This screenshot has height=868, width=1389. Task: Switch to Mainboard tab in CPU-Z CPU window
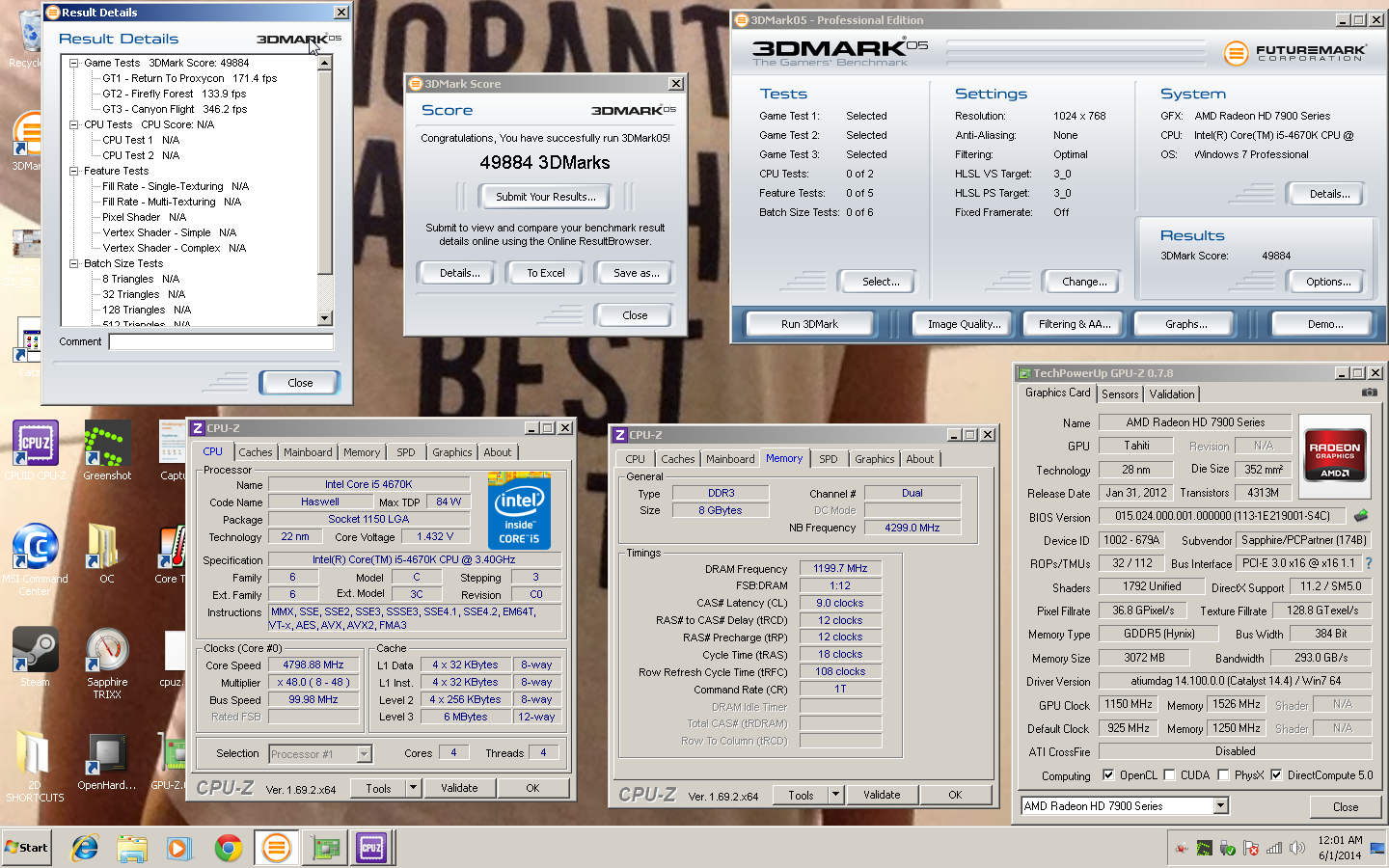click(308, 451)
